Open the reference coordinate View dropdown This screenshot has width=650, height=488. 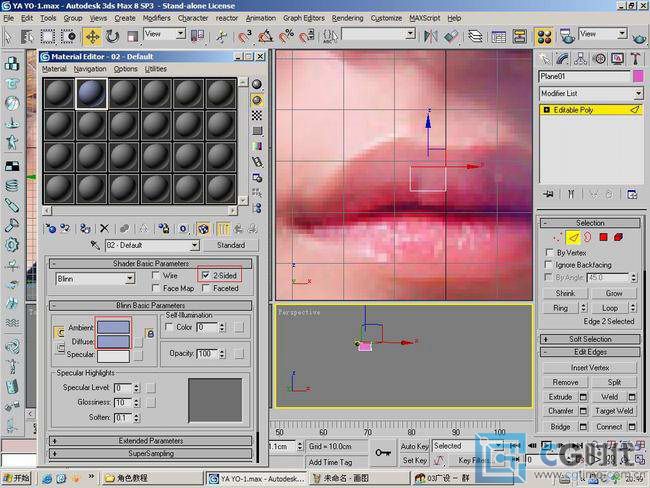pos(181,34)
